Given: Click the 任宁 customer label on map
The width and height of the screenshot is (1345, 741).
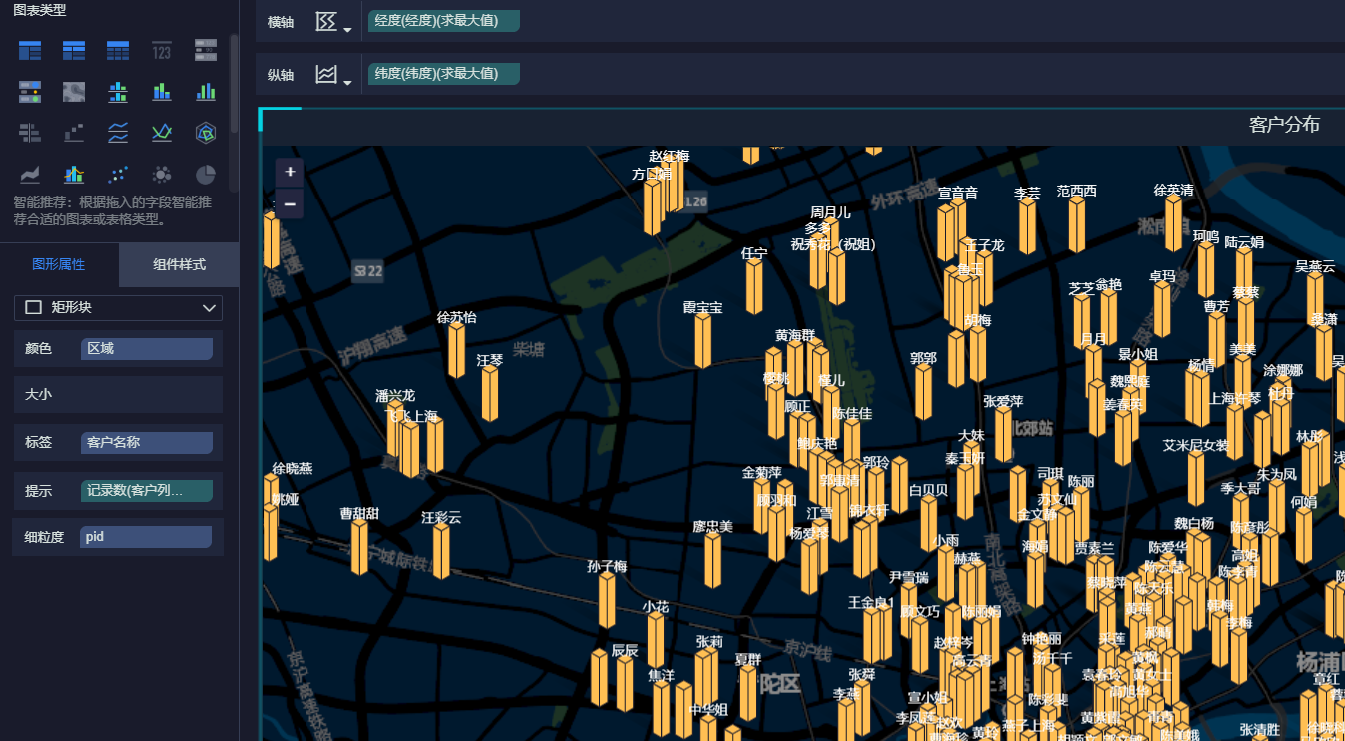Looking at the screenshot, I should tap(754, 253).
